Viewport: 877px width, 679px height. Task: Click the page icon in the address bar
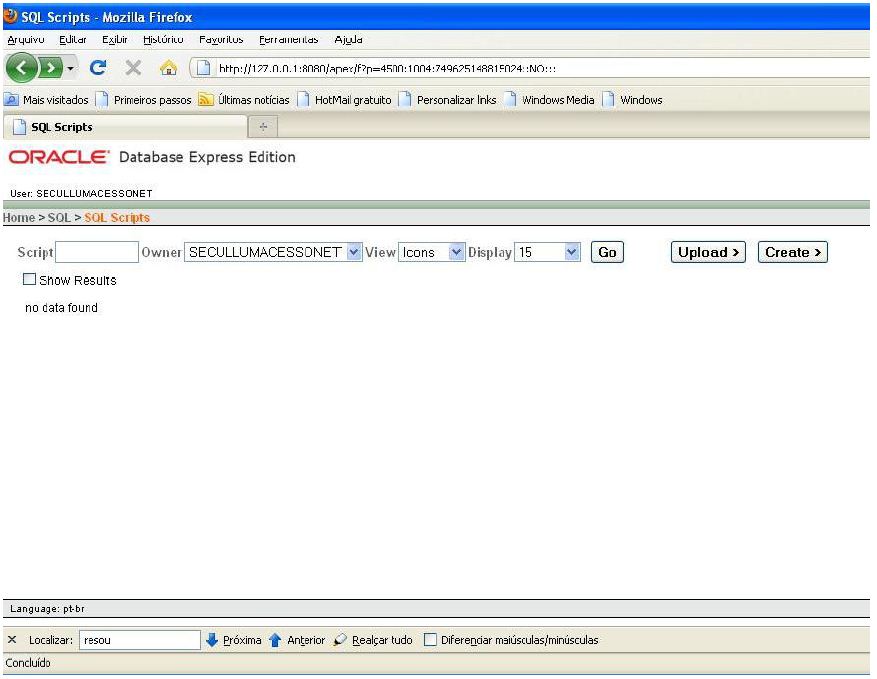(204, 68)
